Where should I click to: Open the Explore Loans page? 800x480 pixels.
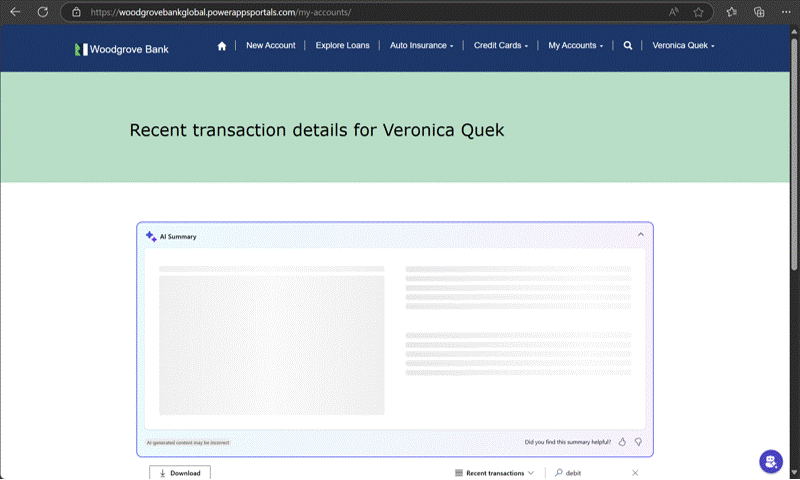coord(342,45)
